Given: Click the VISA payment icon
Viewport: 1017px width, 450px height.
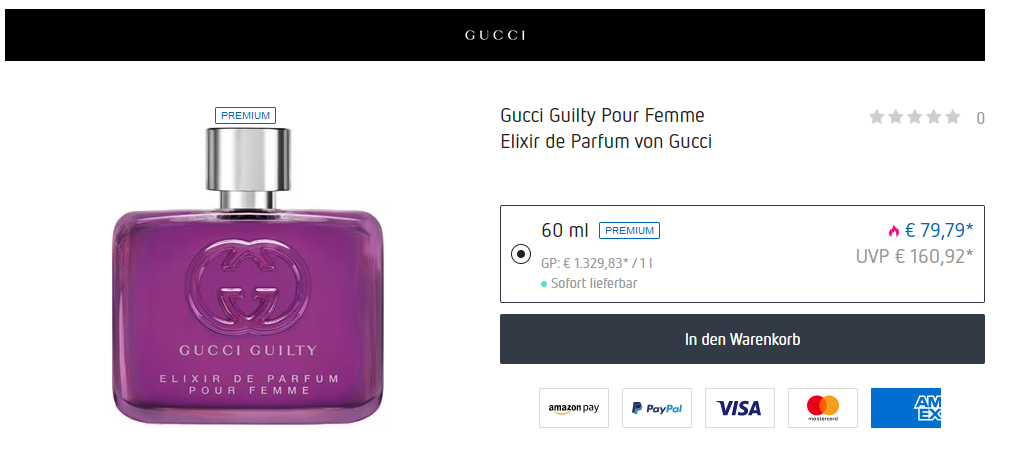Looking at the screenshot, I should (x=740, y=408).
